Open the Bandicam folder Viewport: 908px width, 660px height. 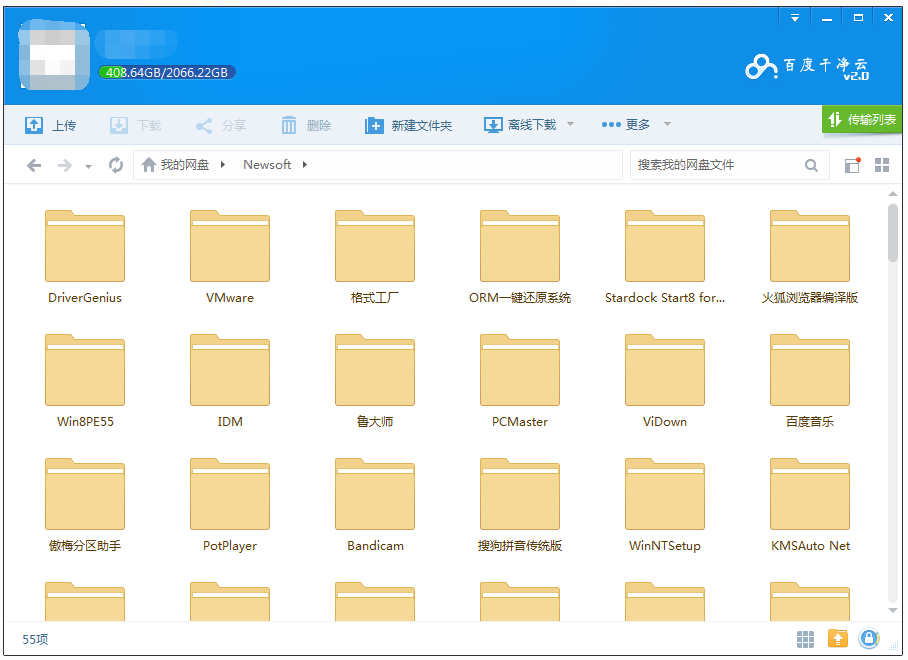click(375, 505)
